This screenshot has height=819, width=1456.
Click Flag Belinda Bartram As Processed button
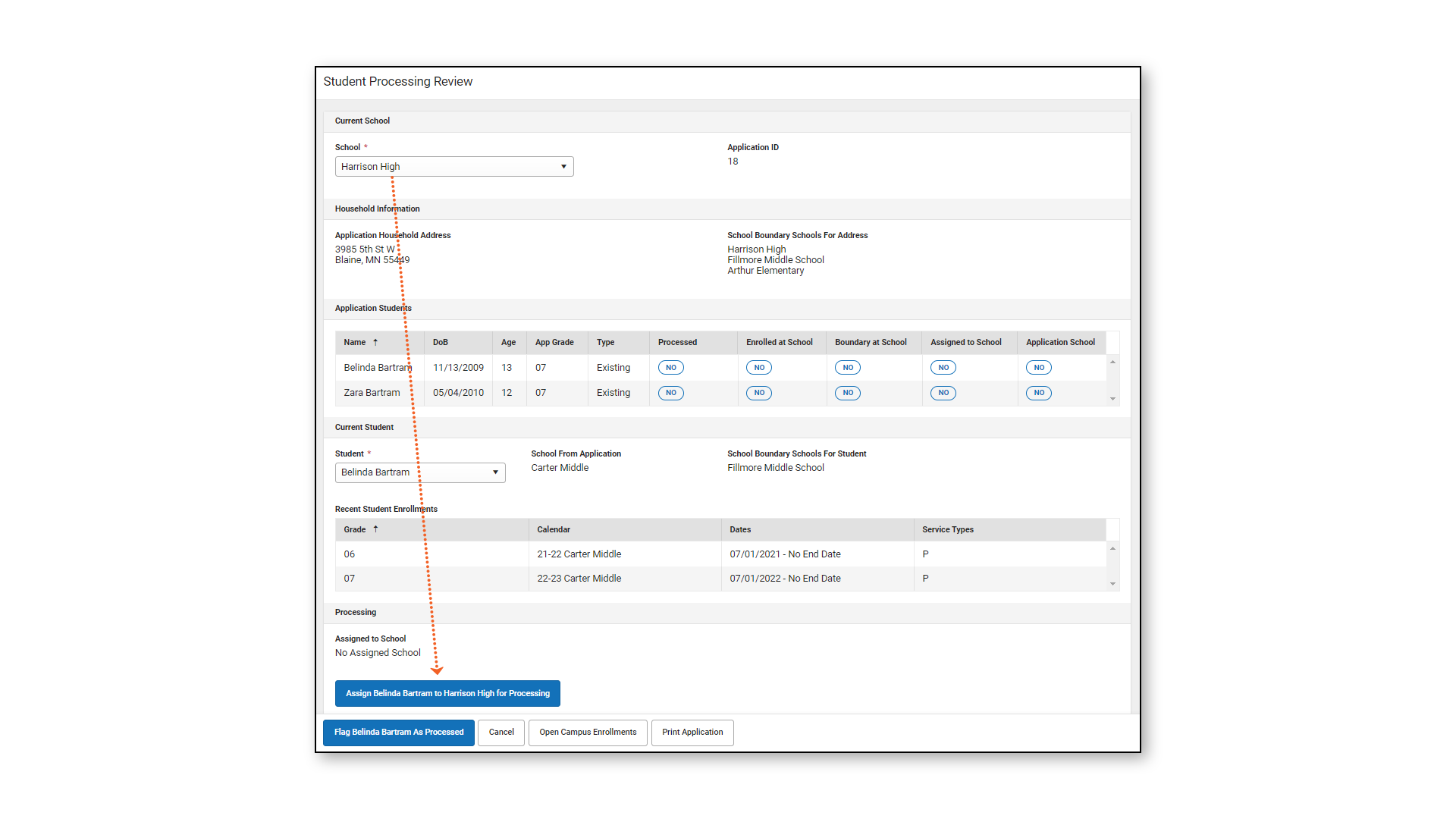point(397,731)
